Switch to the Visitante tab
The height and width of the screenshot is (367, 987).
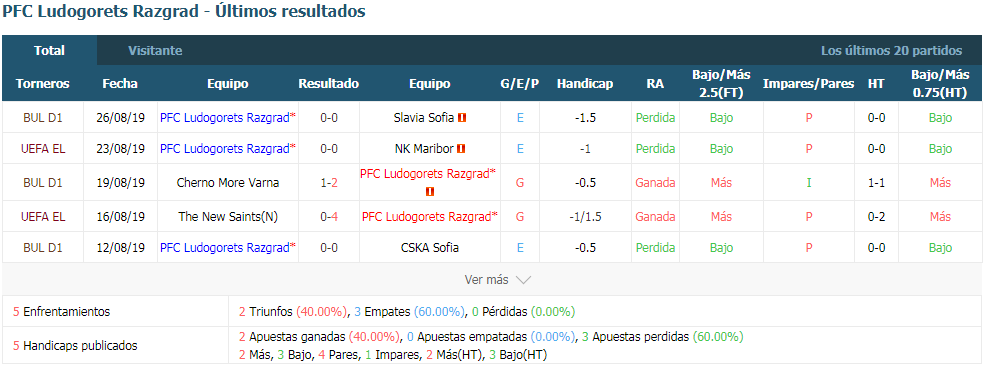[x=155, y=51]
